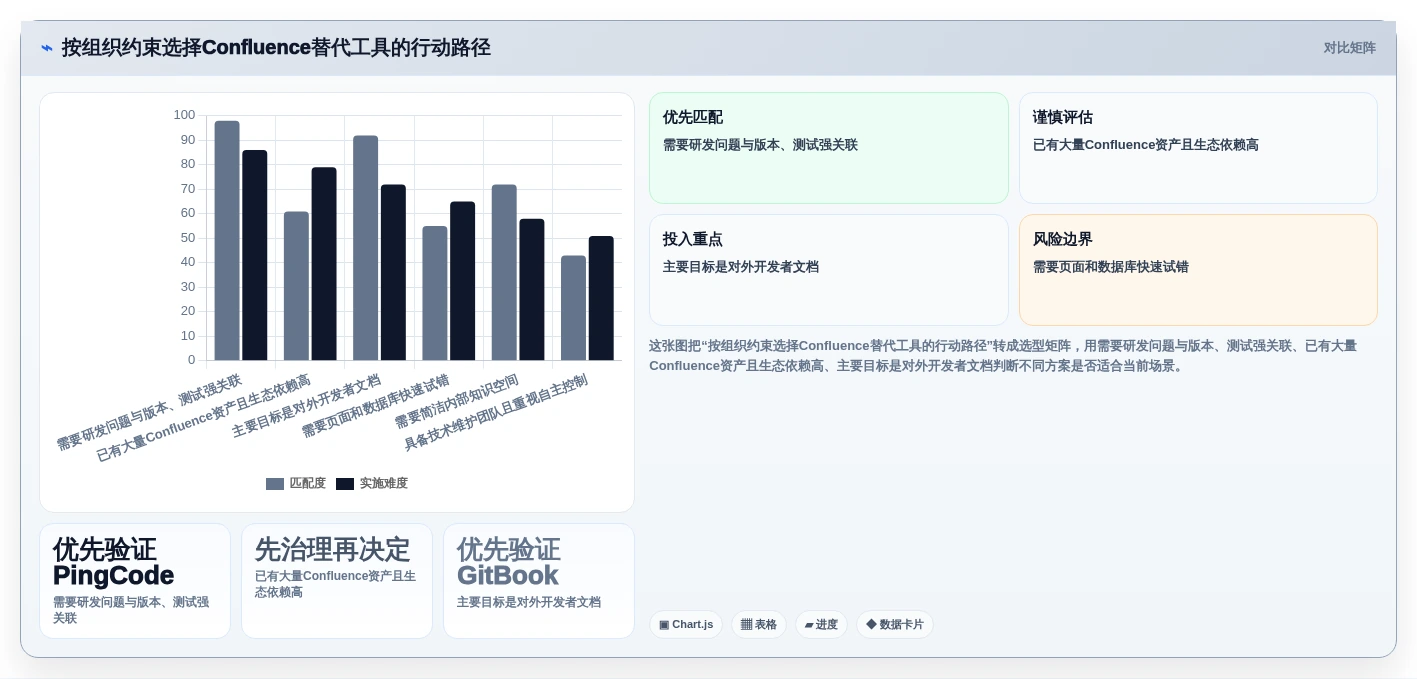Click axis label 需要页面和数据库快速试错

coord(375,406)
